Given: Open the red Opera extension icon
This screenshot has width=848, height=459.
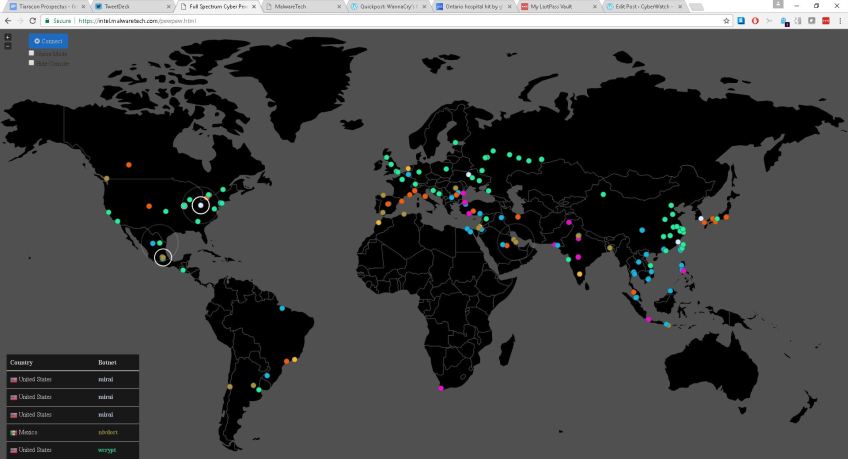Looking at the screenshot, I should pos(755,20).
